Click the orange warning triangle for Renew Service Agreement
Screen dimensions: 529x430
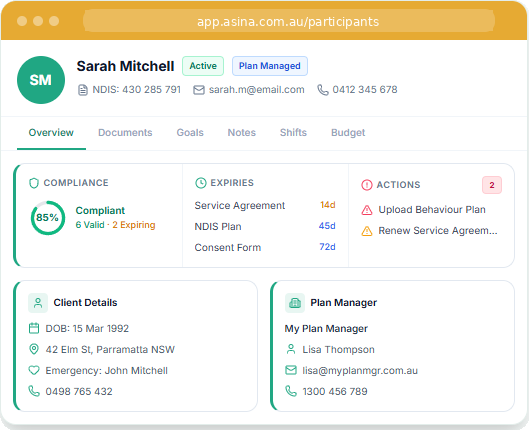click(367, 231)
